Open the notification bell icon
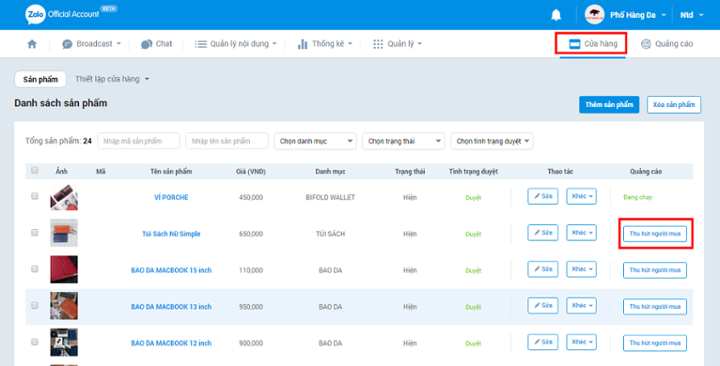 556,15
